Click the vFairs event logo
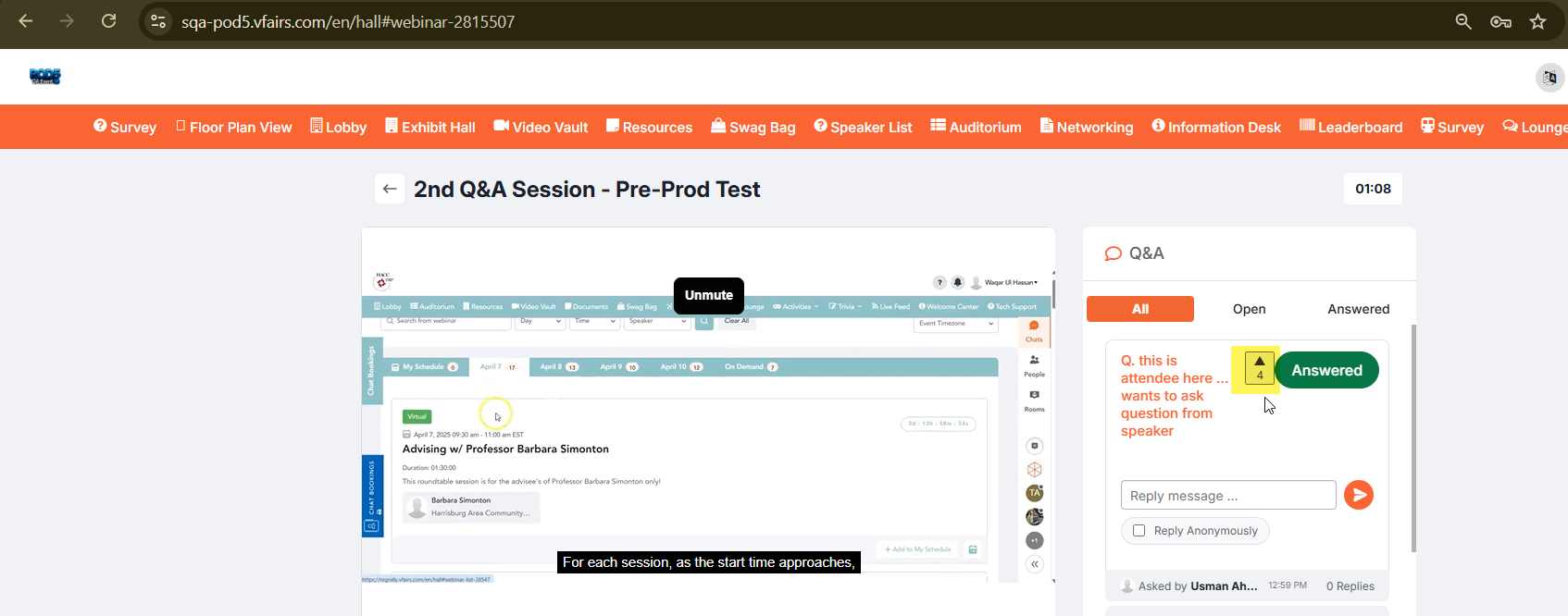1568x616 pixels. pyautogui.click(x=44, y=77)
